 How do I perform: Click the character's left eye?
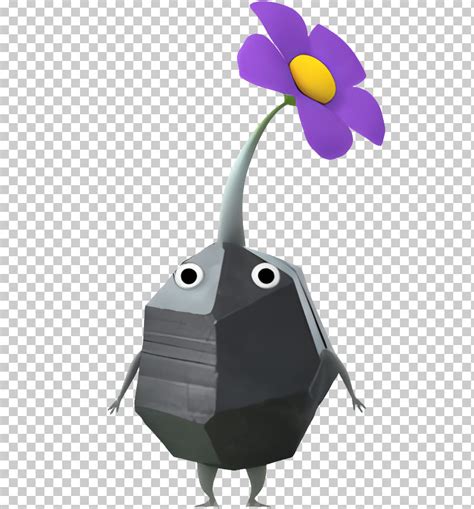pos(189,275)
